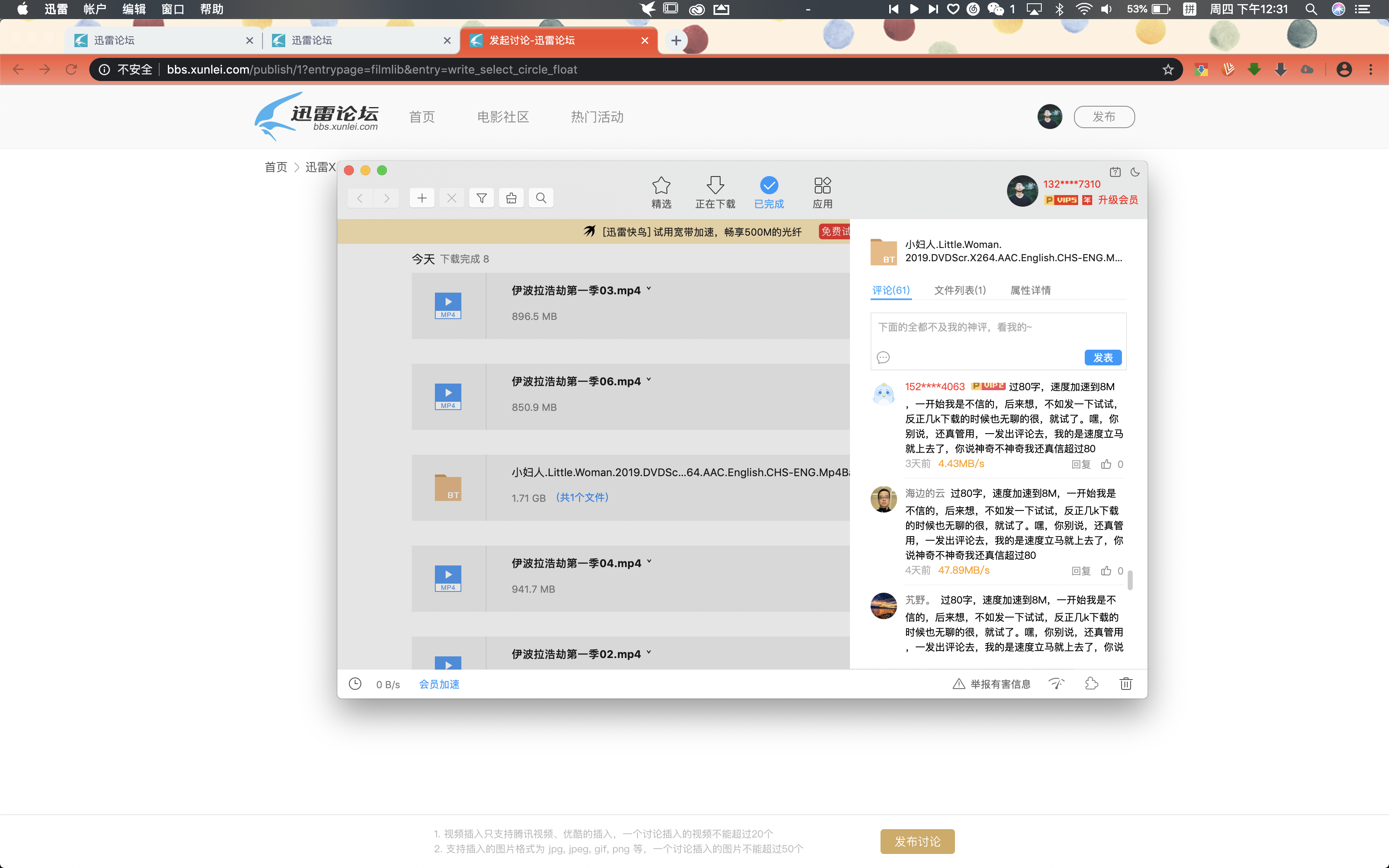
Task: Expand options for 伊波拉浩劫第一季04.mp4
Action: (649, 561)
